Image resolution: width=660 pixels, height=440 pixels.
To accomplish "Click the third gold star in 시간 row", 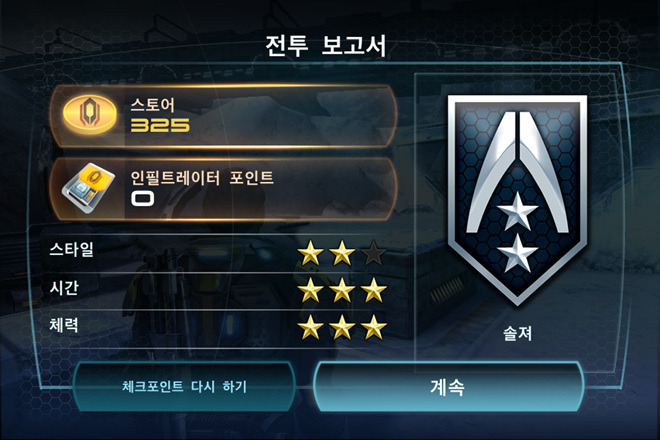I will point(374,290).
